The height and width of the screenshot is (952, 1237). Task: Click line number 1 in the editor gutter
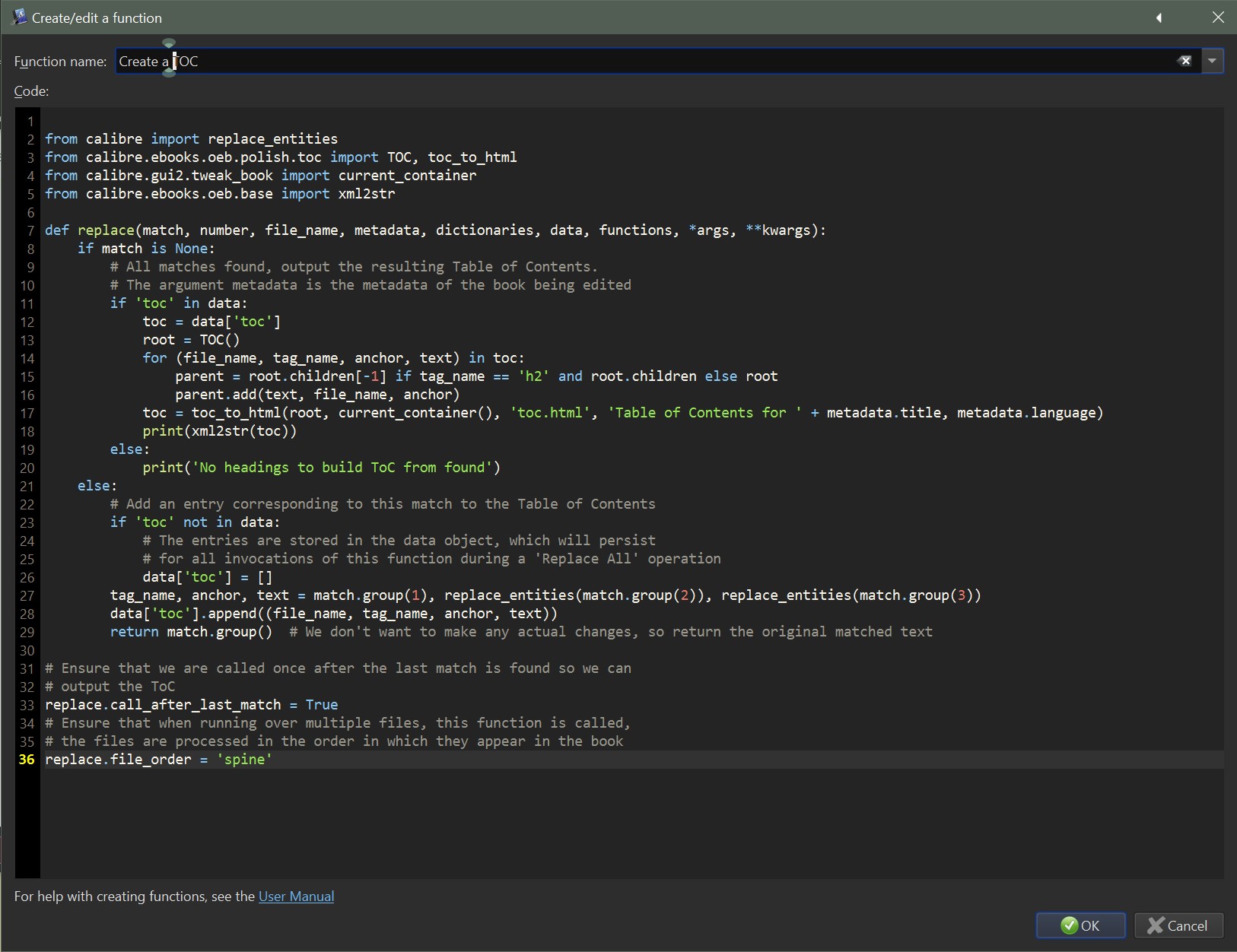[30, 122]
